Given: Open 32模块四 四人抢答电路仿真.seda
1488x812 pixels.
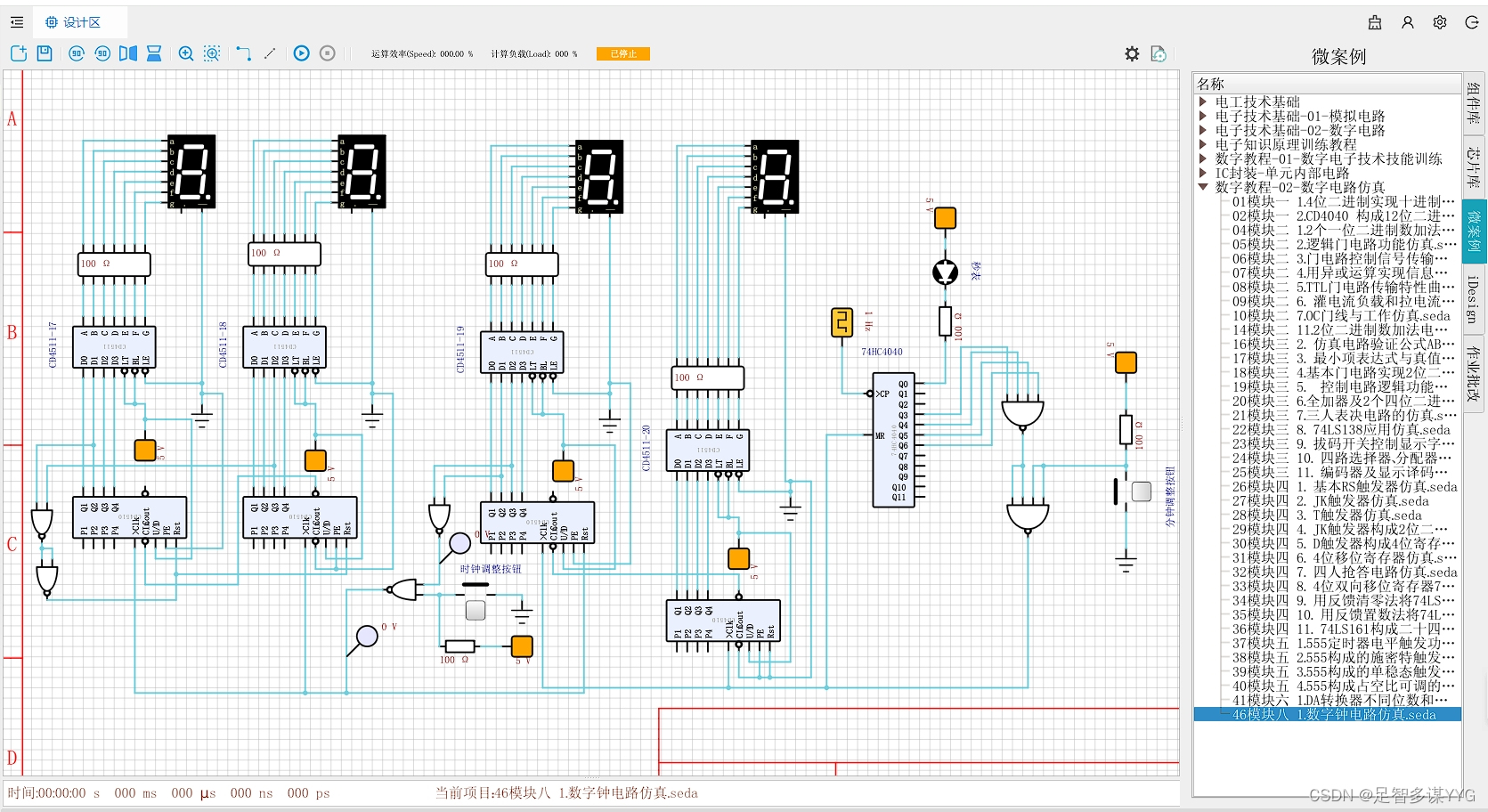Looking at the screenshot, I should pyautogui.click(x=1345, y=572).
